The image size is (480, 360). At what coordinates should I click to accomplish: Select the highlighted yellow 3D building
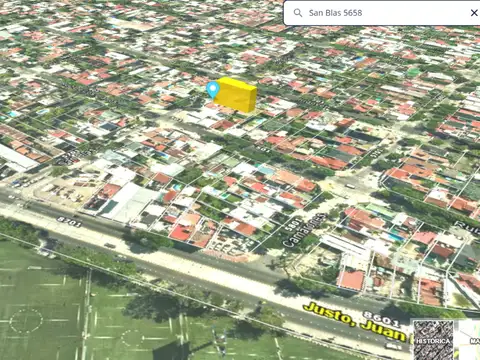[x=236, y=95]
